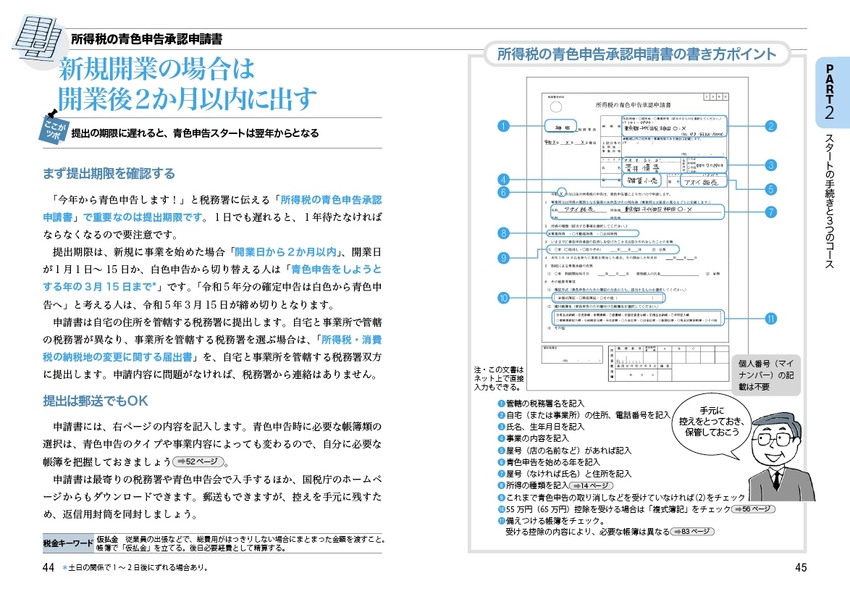Screen dimensions: 850x602
Task: Click blue text '青色申告をしようと'
Action: [336, 269]
